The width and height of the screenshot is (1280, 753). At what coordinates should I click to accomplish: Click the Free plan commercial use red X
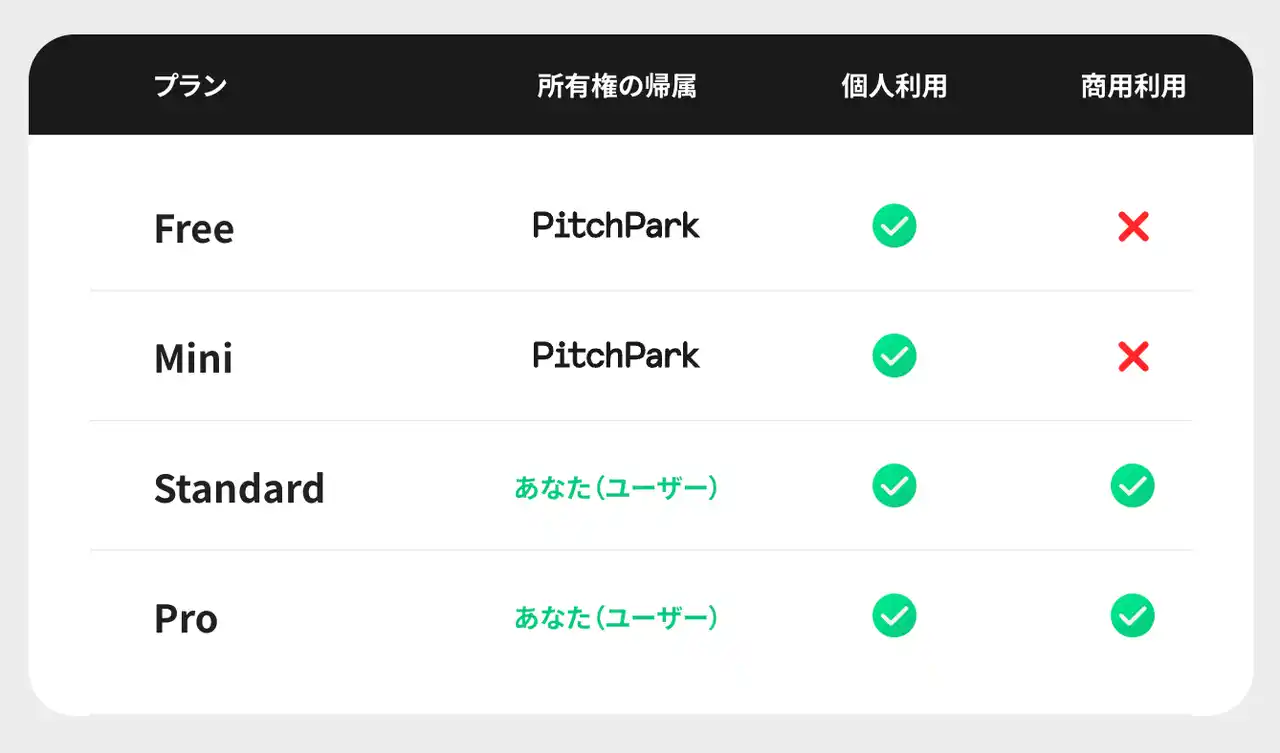[1133, 227]
